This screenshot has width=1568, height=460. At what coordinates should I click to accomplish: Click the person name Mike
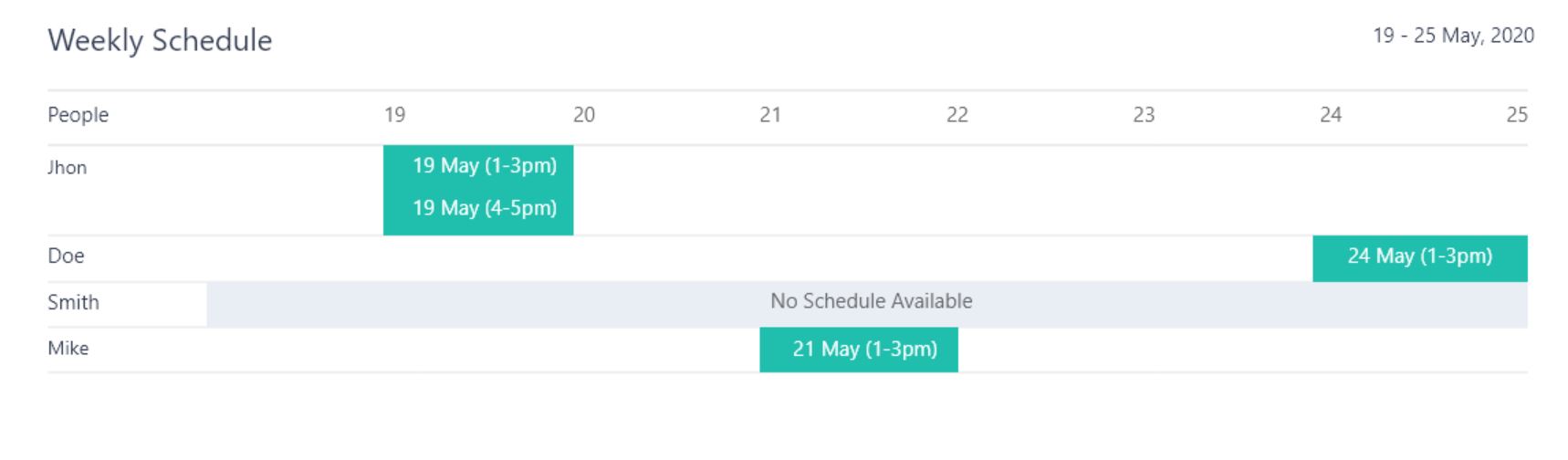68,349
